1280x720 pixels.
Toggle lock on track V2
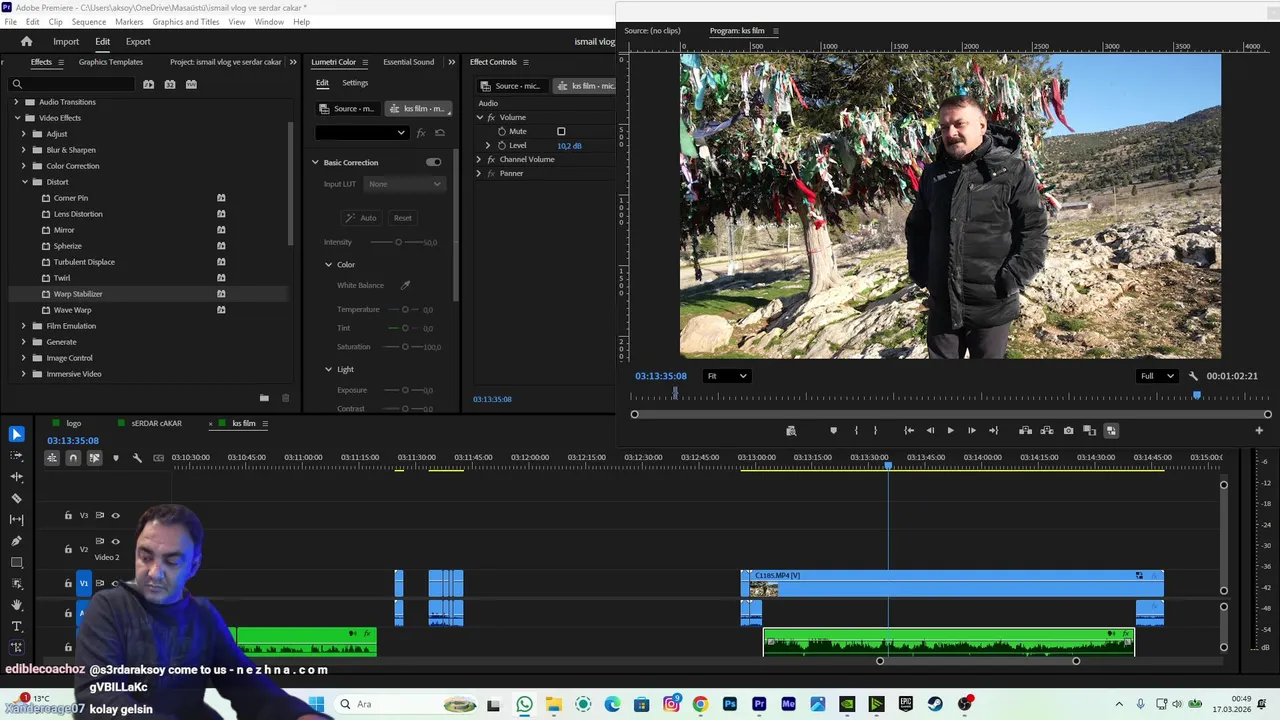tap(68, 549)
